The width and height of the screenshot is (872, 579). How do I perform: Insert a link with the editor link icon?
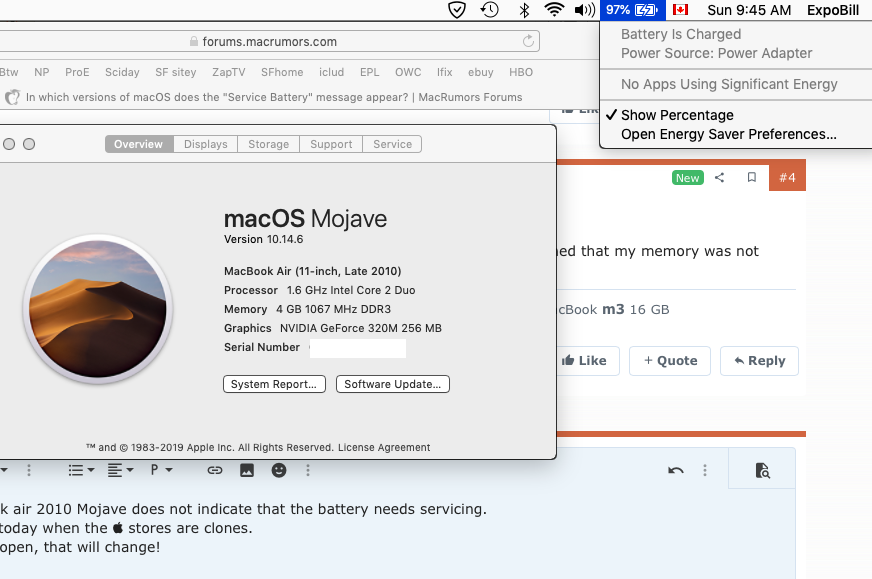215,471
